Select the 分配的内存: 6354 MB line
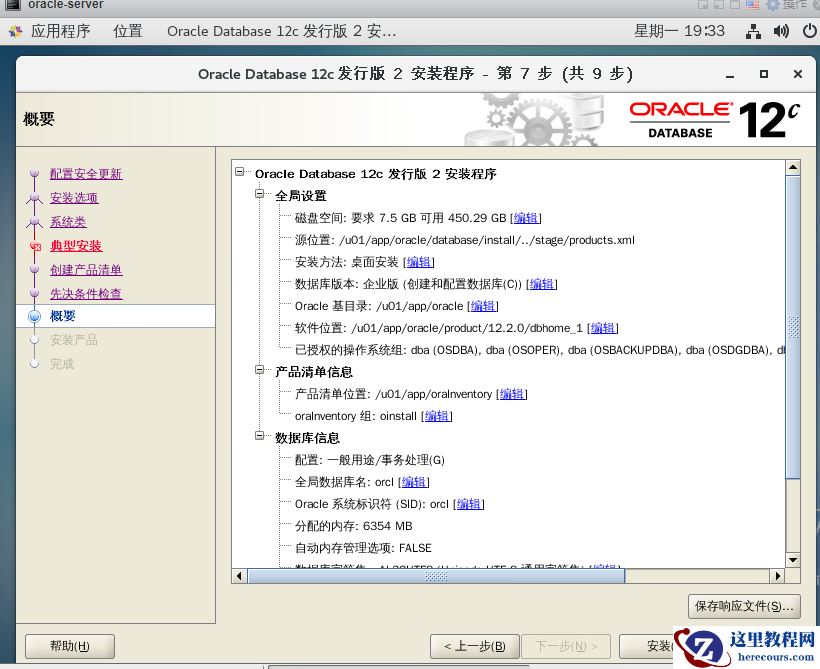This screenshot has height=669, width=820. pyautogui.click(x=354, y=526)
